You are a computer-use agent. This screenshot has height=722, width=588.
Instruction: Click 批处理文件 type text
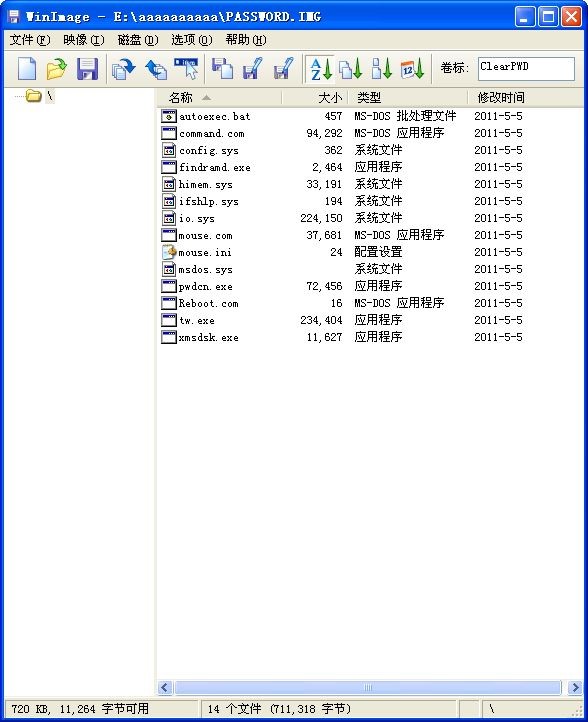point(426,116)
